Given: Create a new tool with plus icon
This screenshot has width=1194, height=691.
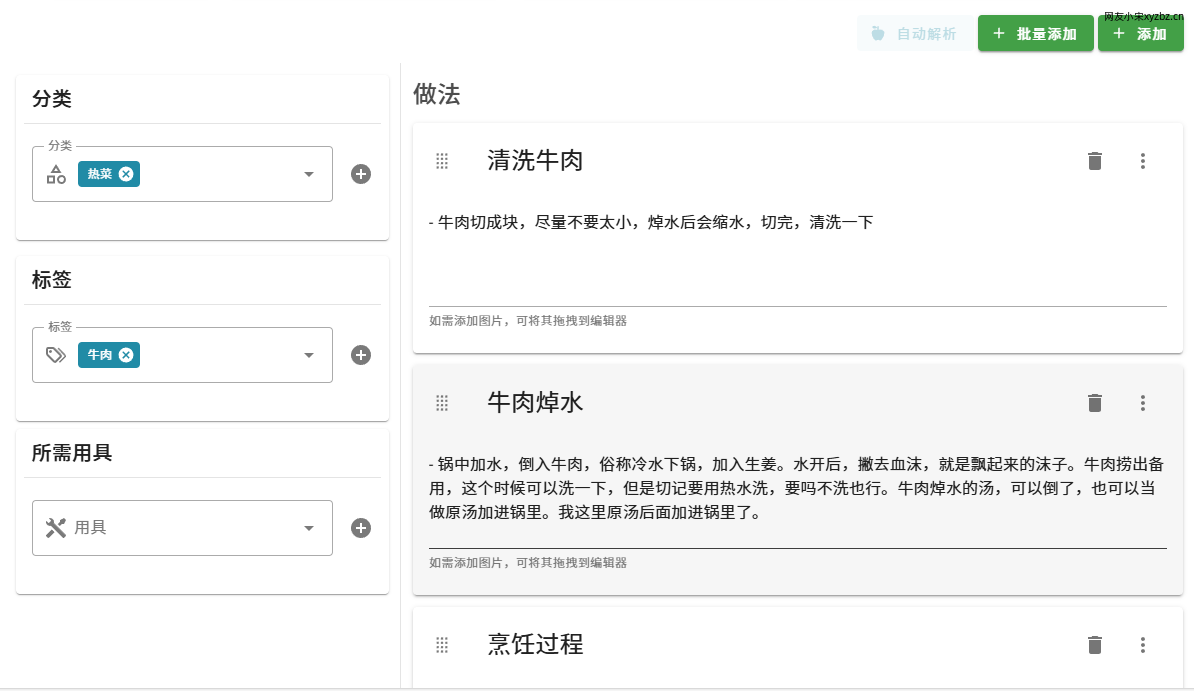Looking at the screenshot, I should point(361,528).
